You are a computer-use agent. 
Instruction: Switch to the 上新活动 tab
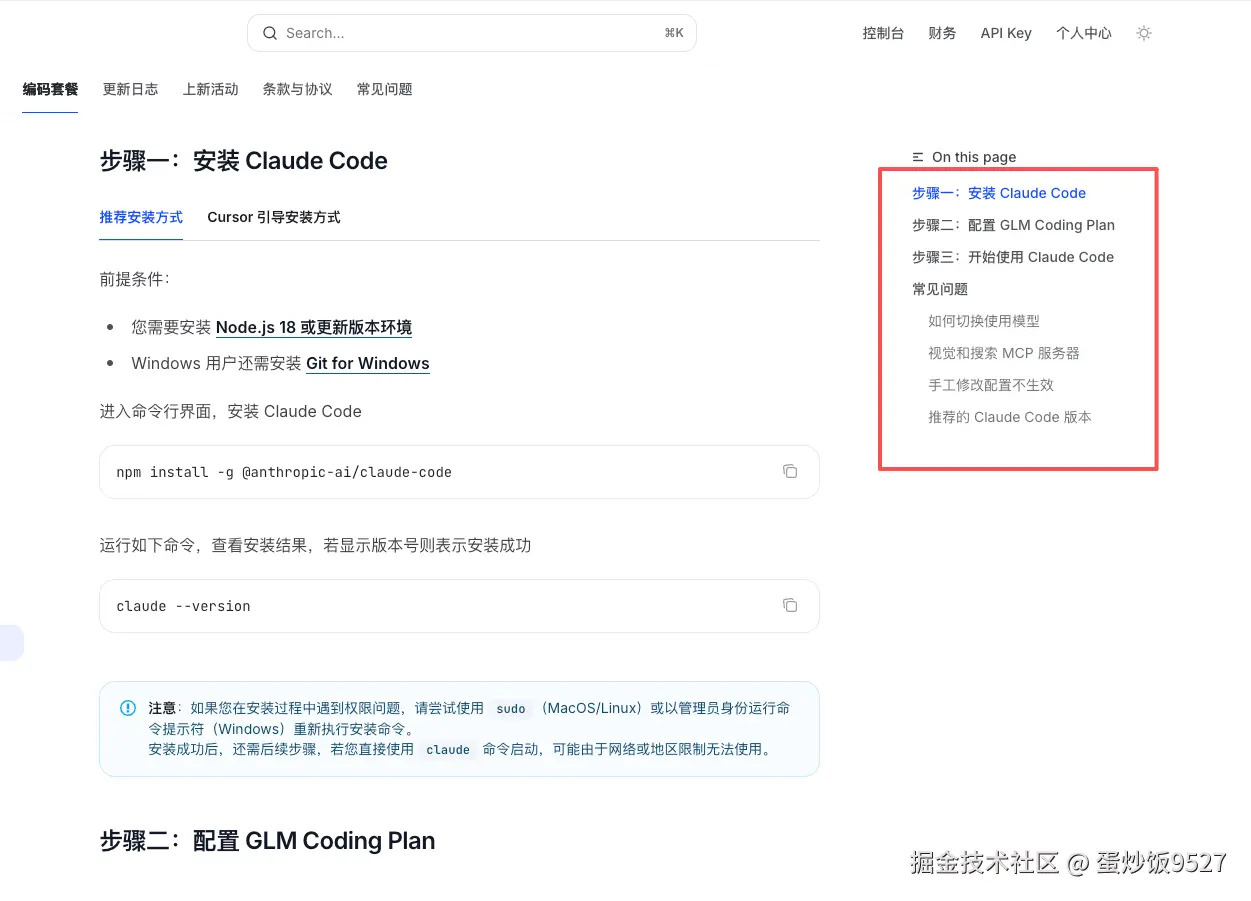point(210,89)
